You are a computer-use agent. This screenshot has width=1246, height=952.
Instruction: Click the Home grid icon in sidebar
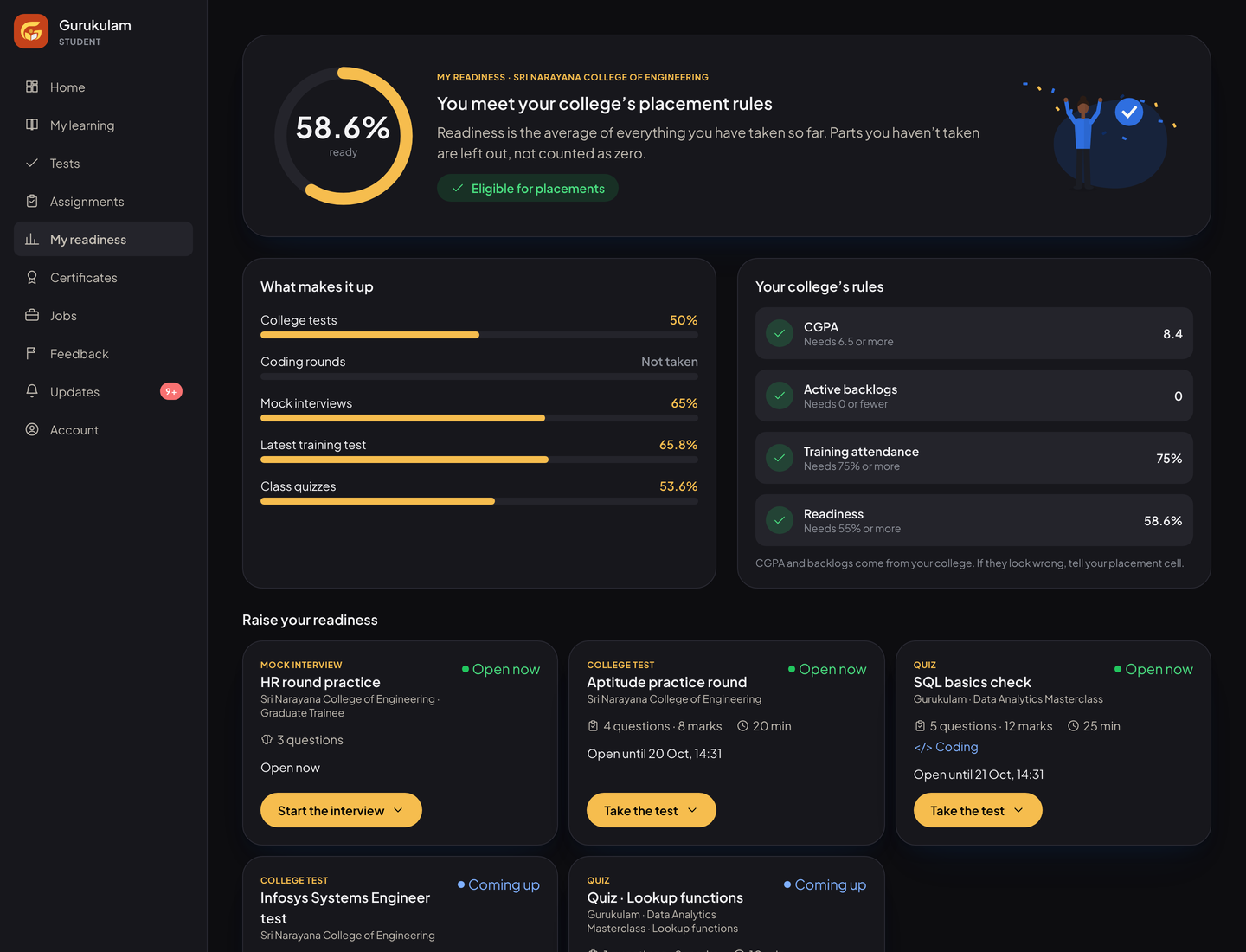click(x=32, y=87)
